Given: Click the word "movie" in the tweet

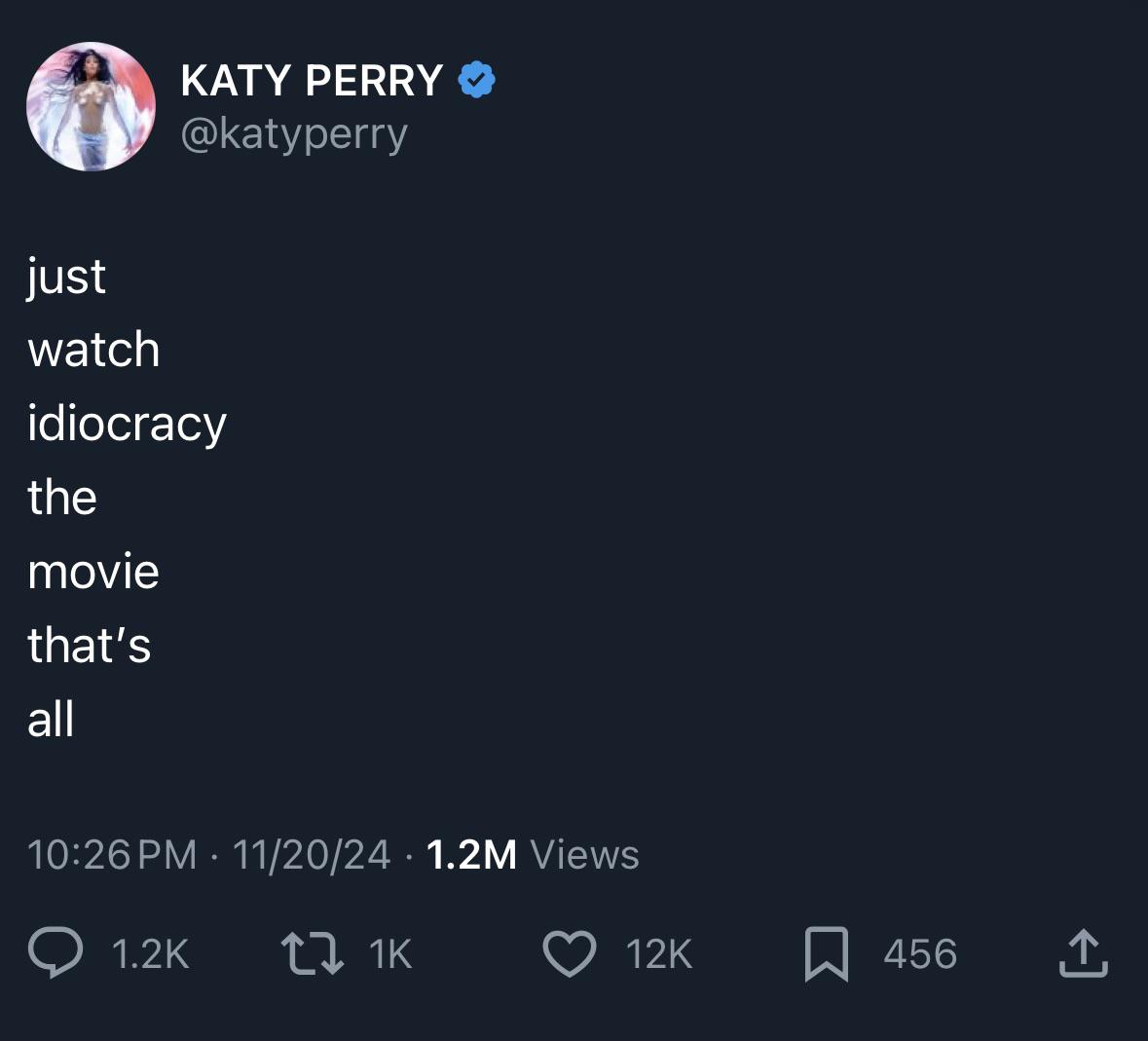Looking at the screenshot, I should (x=93, y=572).
